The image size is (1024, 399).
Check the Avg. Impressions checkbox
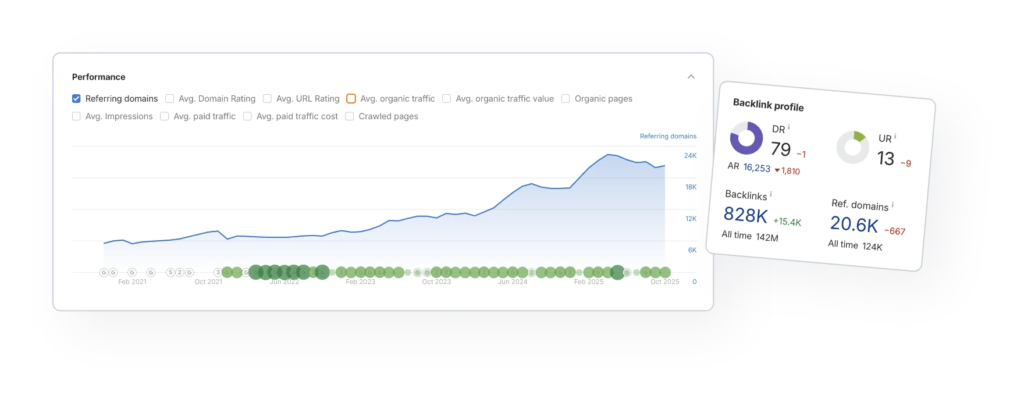pyautogui.click(x=76, y=117)
